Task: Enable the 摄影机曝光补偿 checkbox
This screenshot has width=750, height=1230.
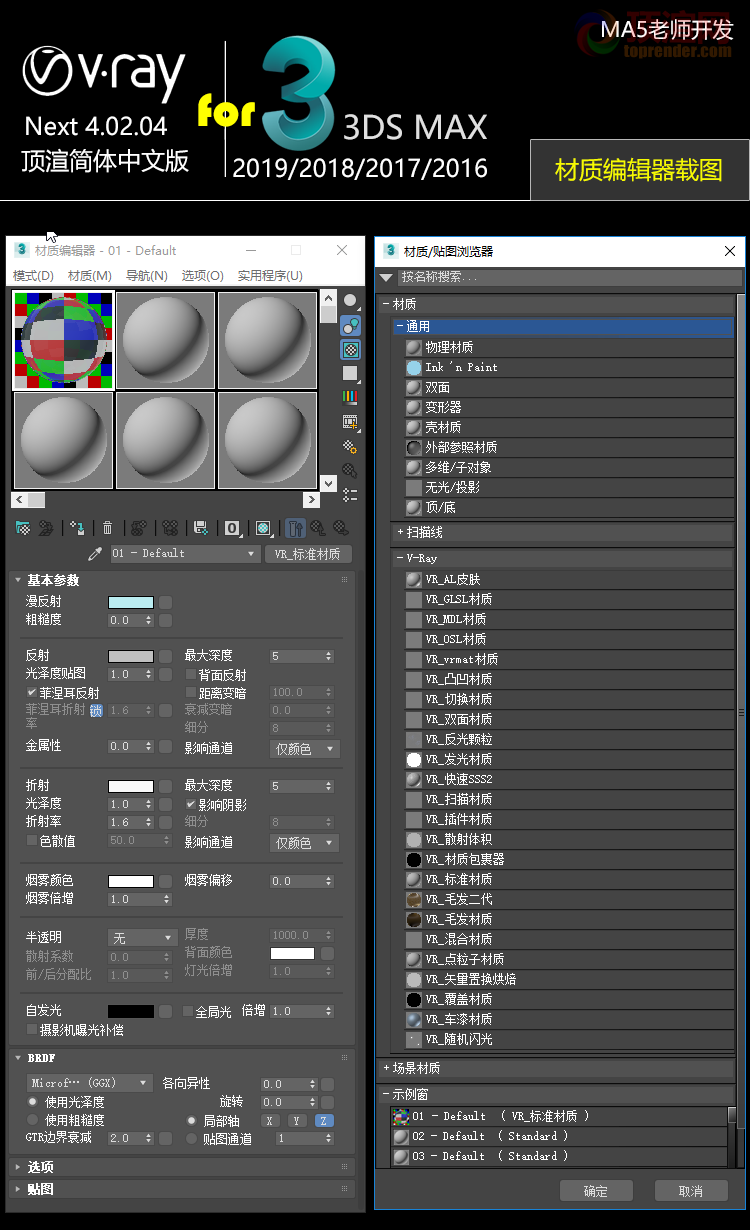Action: pos(32,1029)
